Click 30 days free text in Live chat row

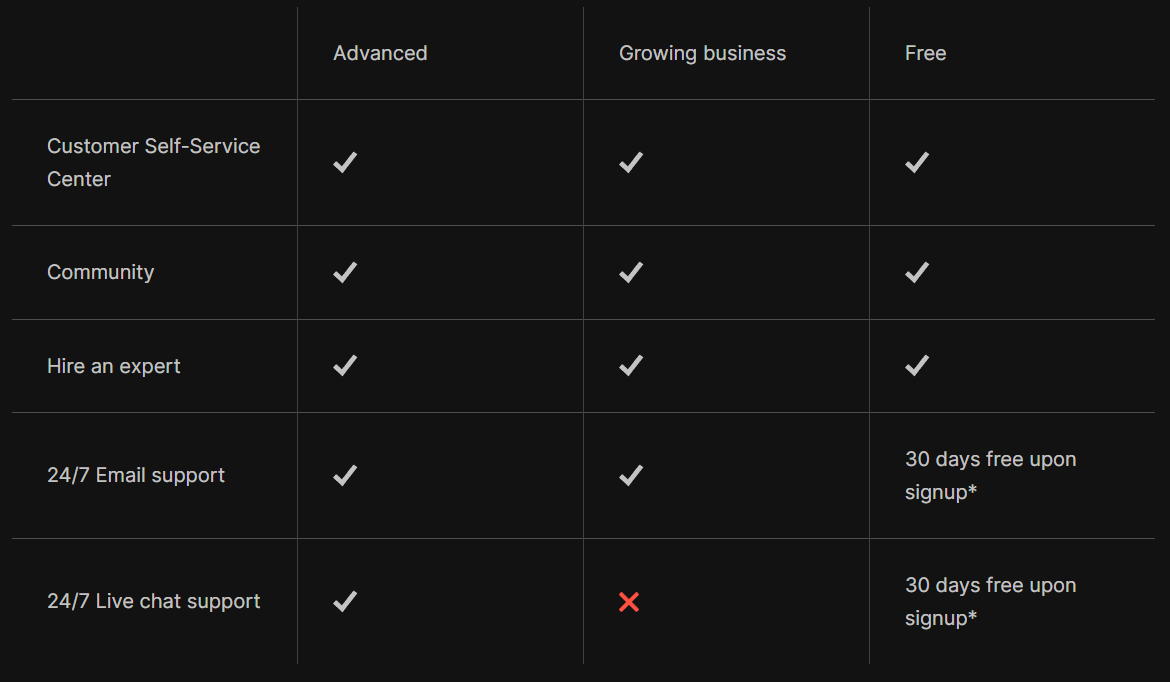click(990, 601)
